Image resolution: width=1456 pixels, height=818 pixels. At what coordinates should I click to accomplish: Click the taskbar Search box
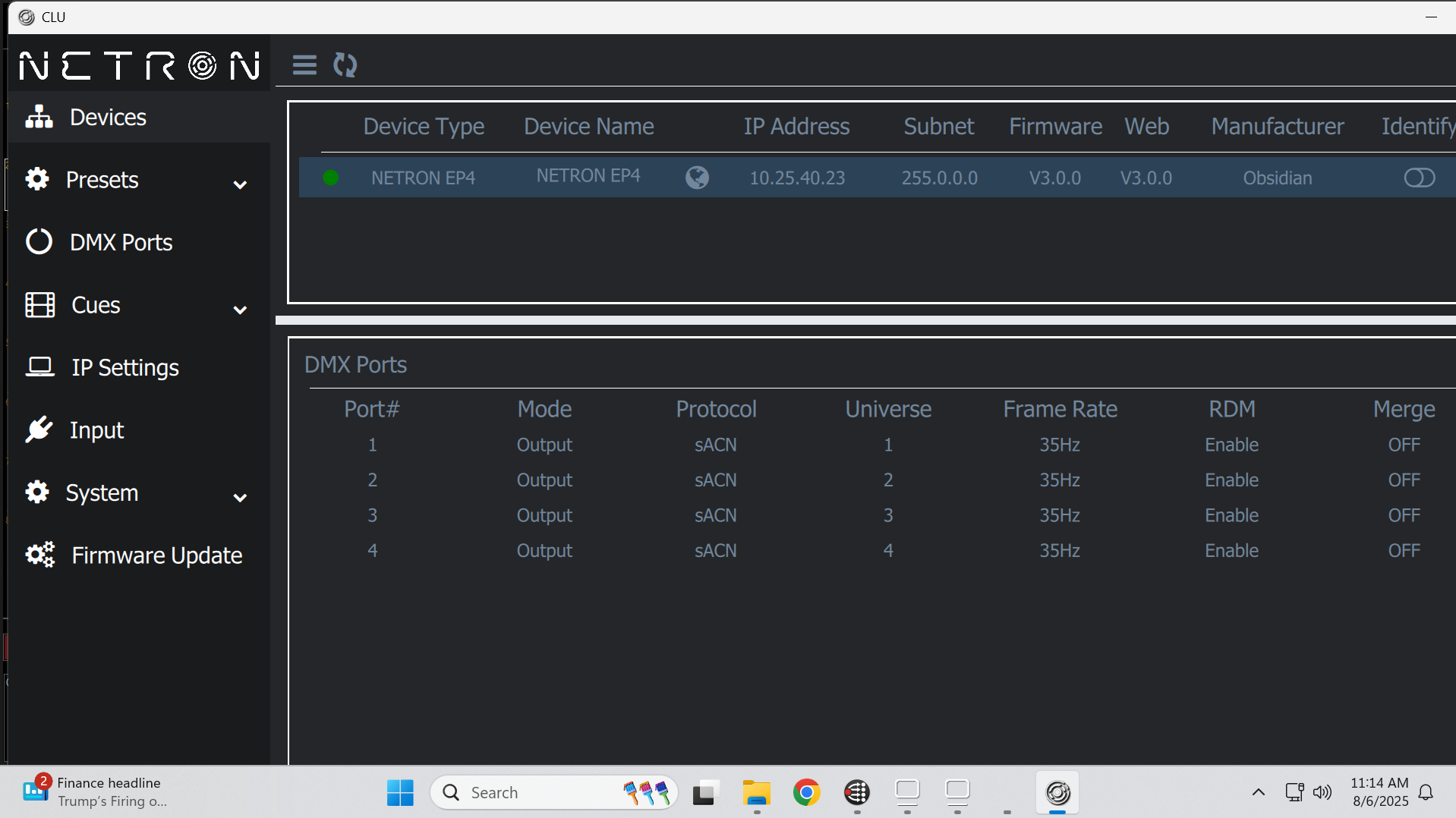pyautogui.click(x=553, y=793)
